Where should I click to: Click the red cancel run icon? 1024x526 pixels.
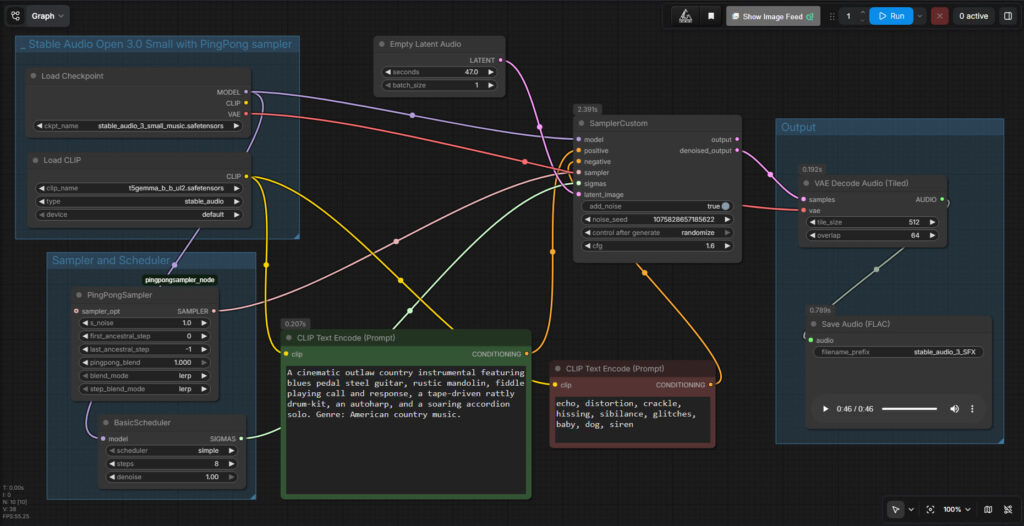click(940, 16)
